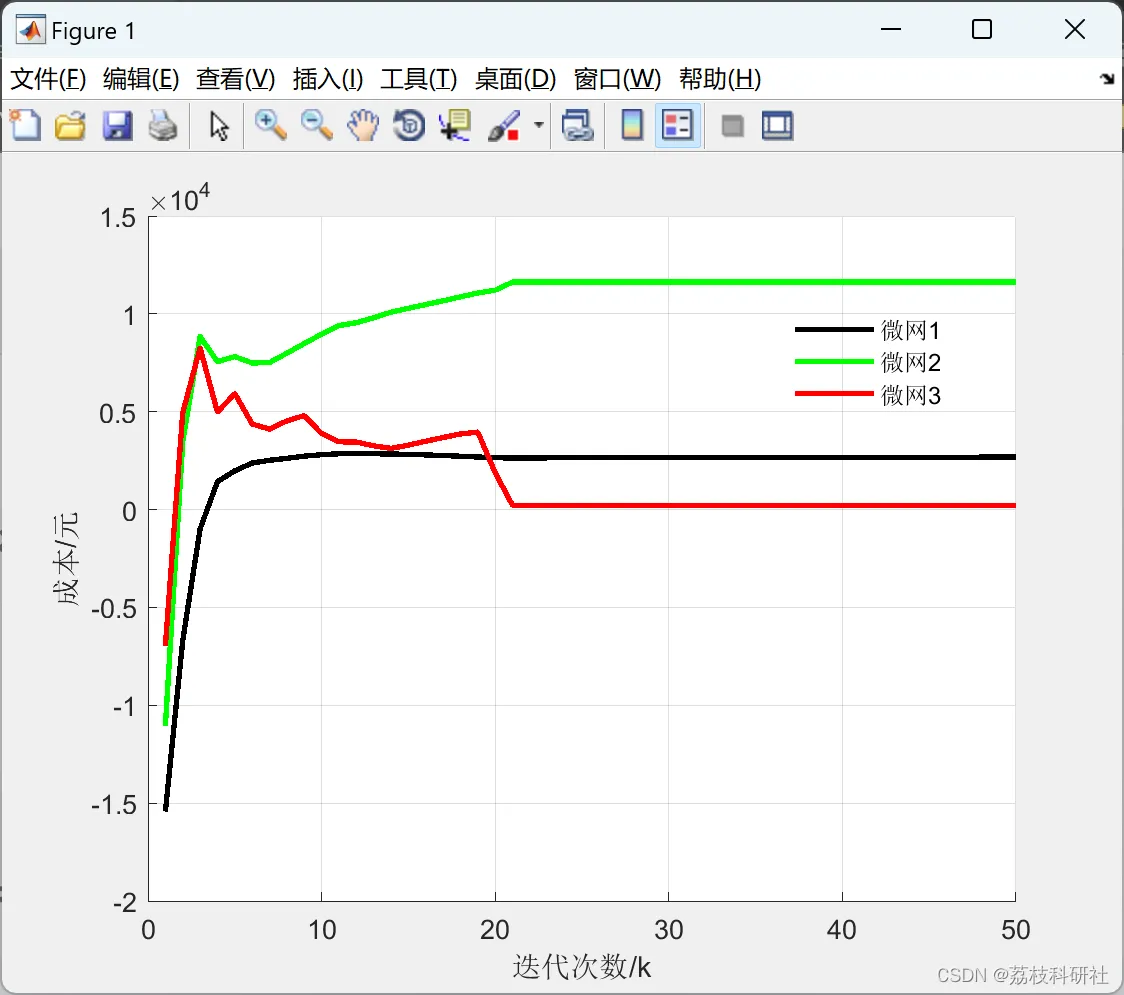The image size is (1124, 995).
Task: Print the figure using printer icon
Action: click(163, 125)
